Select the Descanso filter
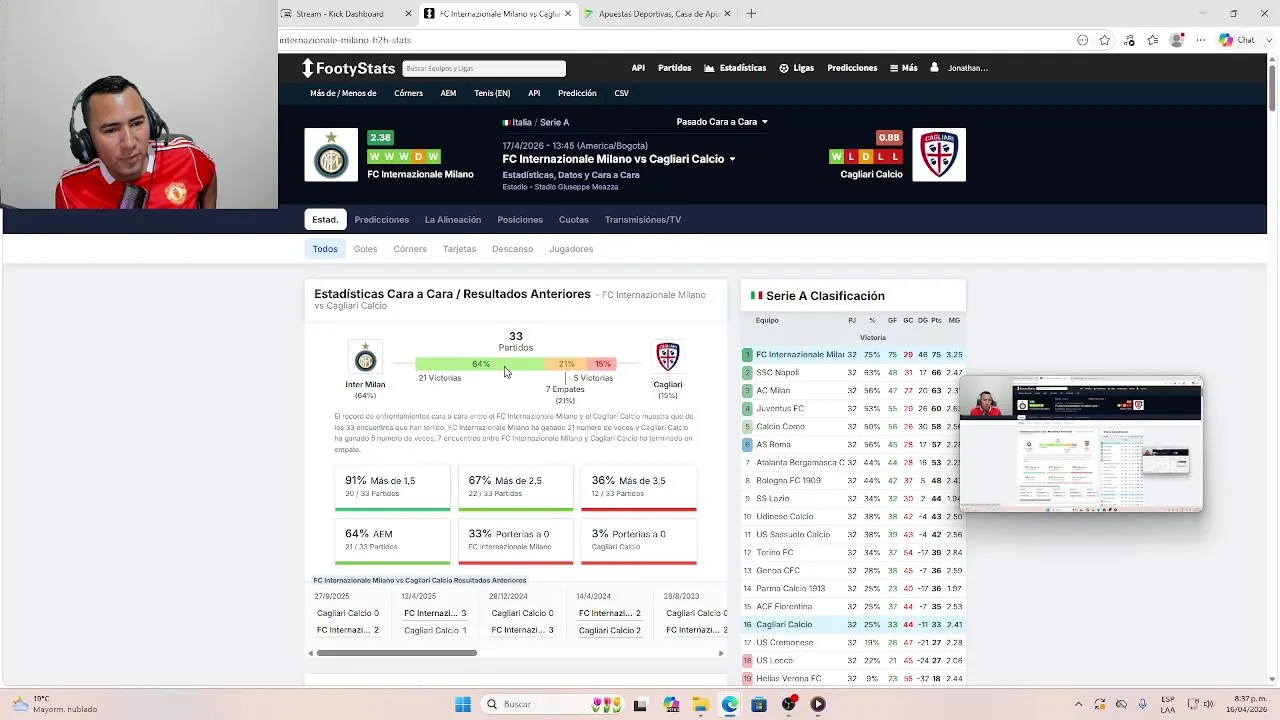The image size is (1280, 720). click(512, 249)
